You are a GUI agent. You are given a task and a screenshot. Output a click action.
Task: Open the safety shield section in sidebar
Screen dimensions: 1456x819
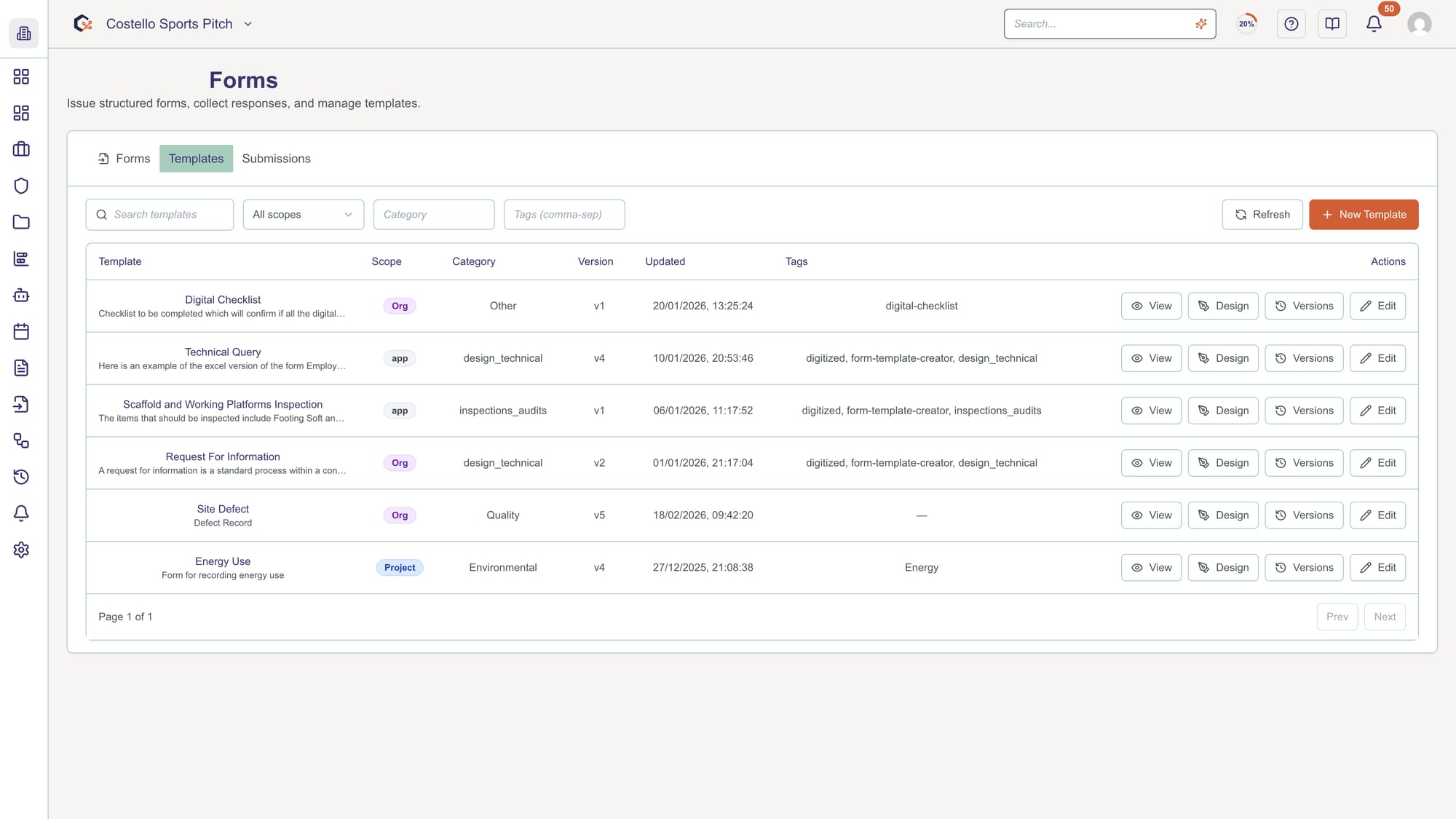point(20,186)
